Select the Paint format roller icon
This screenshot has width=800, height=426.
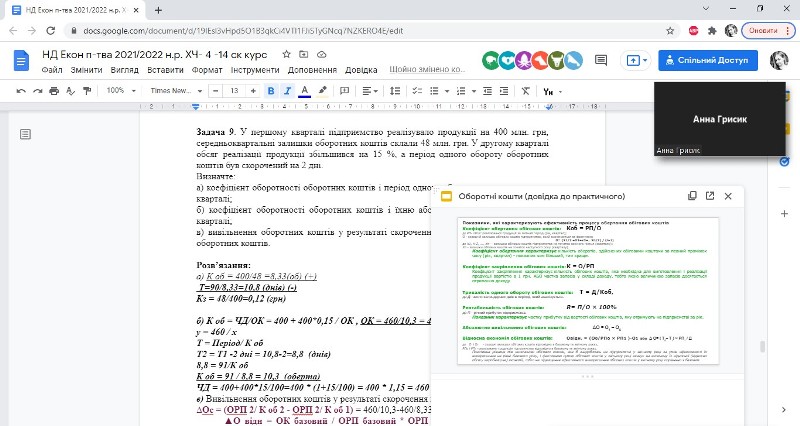tap(87, 91)
